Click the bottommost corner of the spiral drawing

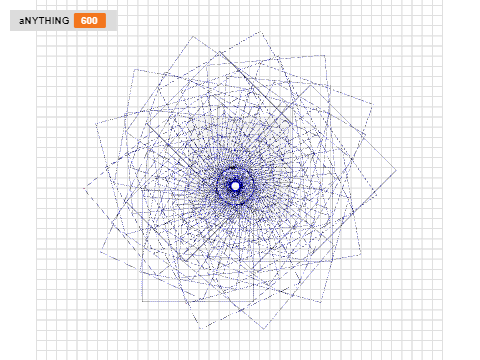coord(264,329)
